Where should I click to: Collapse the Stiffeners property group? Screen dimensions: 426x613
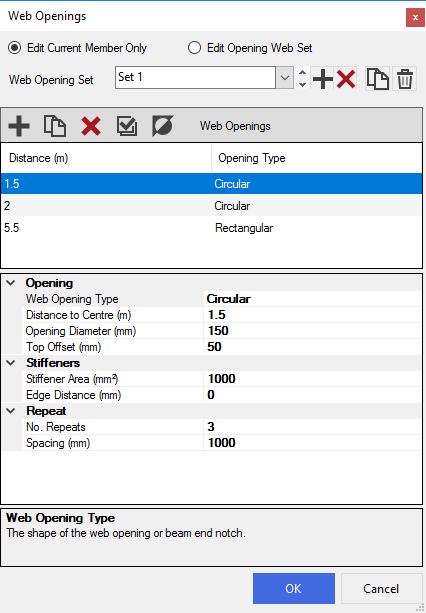pos(11,363)
